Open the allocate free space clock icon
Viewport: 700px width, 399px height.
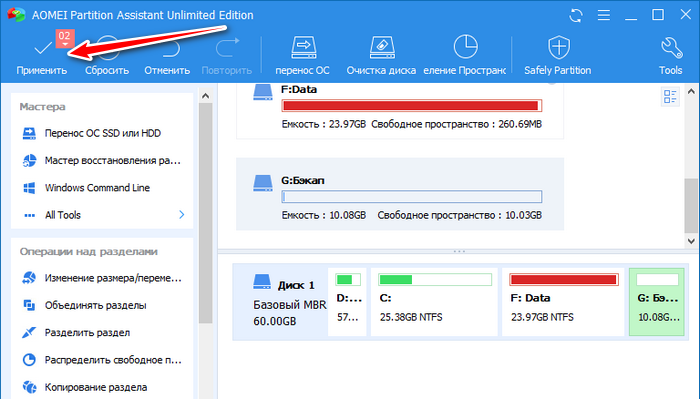pos(466,46)
